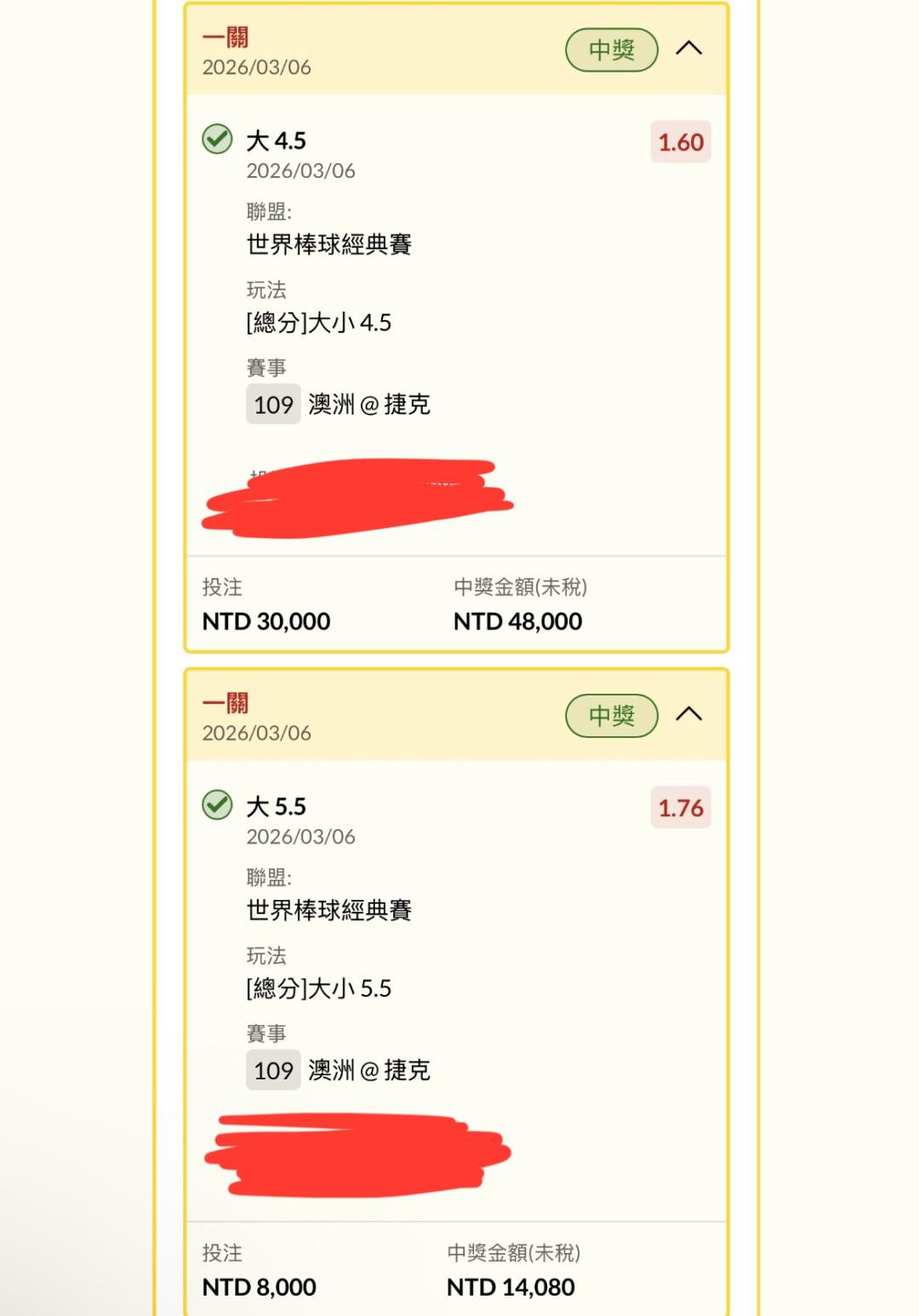This screenshot has width=919, height=1316.
Task: Tap the 中獎 badge on the second ticket
Action: (612, 716)
